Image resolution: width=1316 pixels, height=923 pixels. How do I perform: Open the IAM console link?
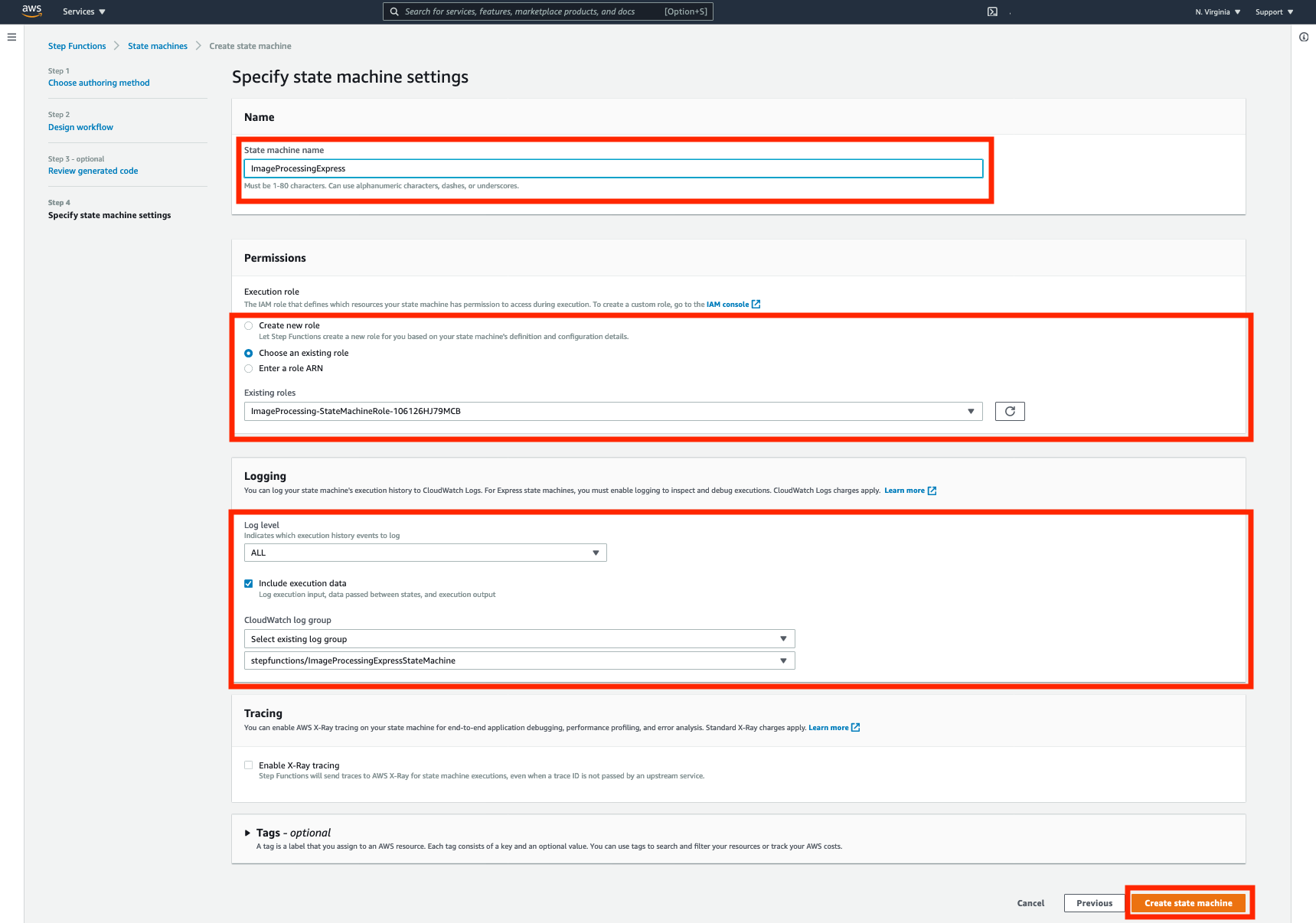tap(727, 305)
